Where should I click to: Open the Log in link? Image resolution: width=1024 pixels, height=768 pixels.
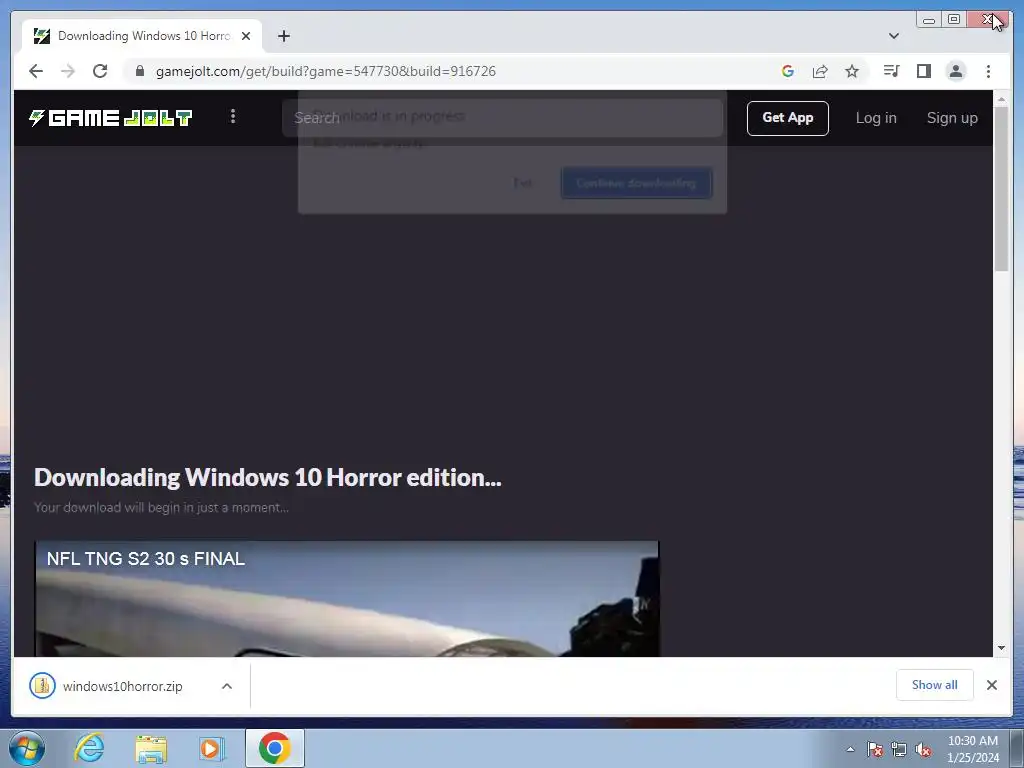click(876, 118)
